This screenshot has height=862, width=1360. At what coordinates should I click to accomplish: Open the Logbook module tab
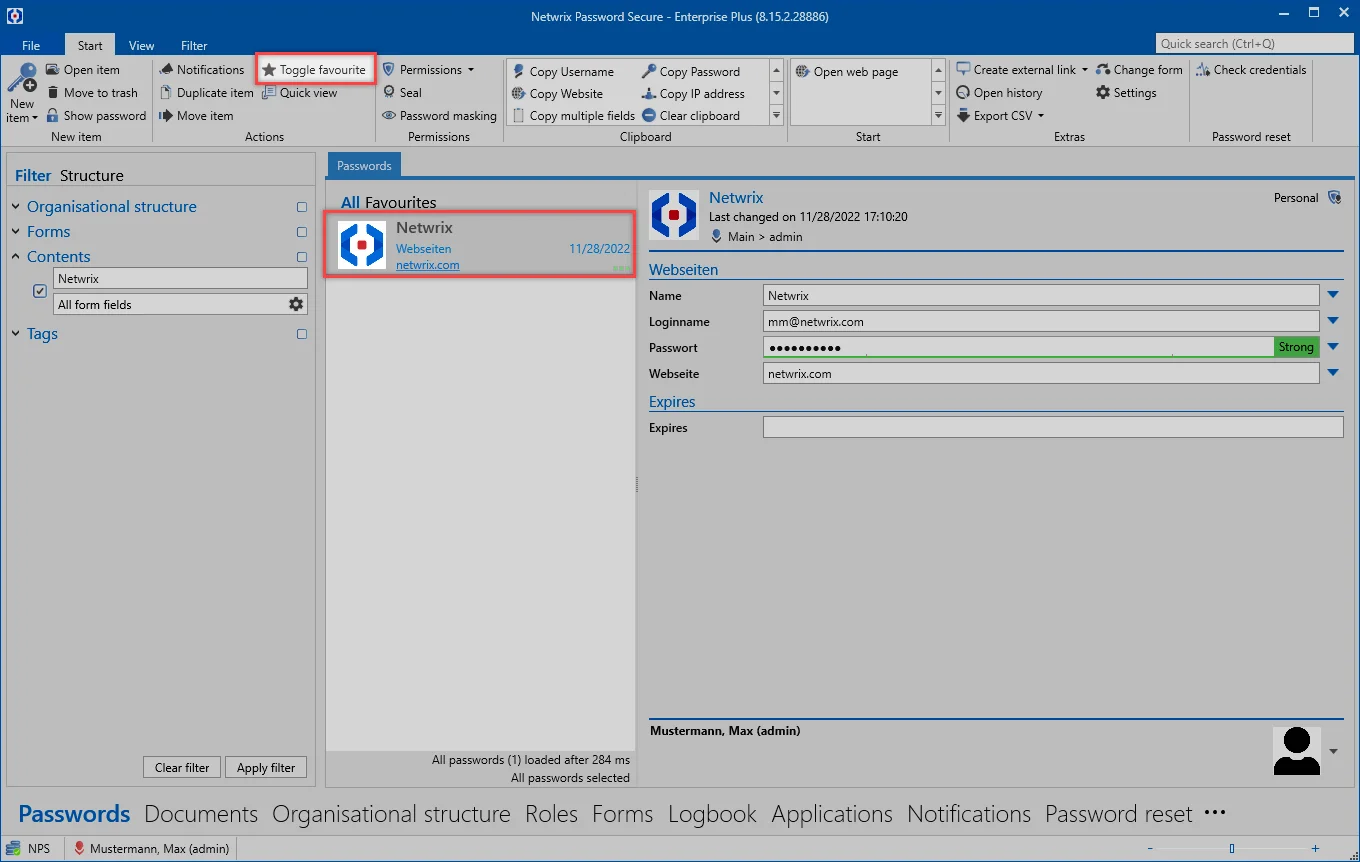click(x=712, y=814)
